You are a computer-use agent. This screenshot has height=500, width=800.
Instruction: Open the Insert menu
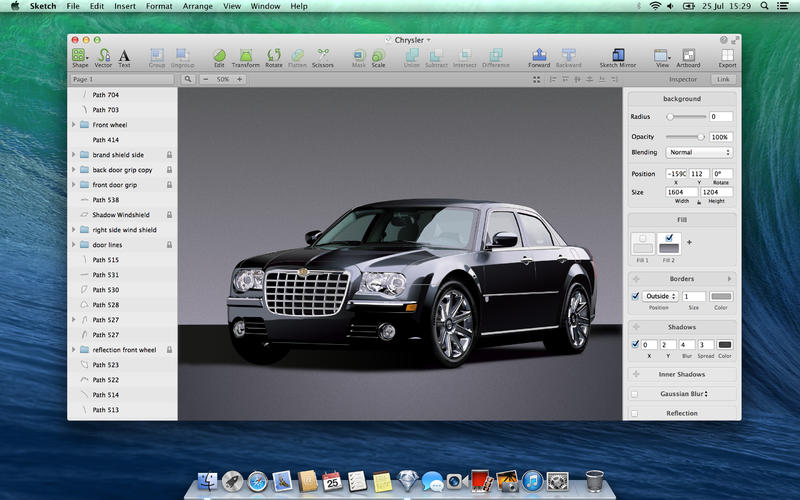pyautogui.click(x=125, y=6)
